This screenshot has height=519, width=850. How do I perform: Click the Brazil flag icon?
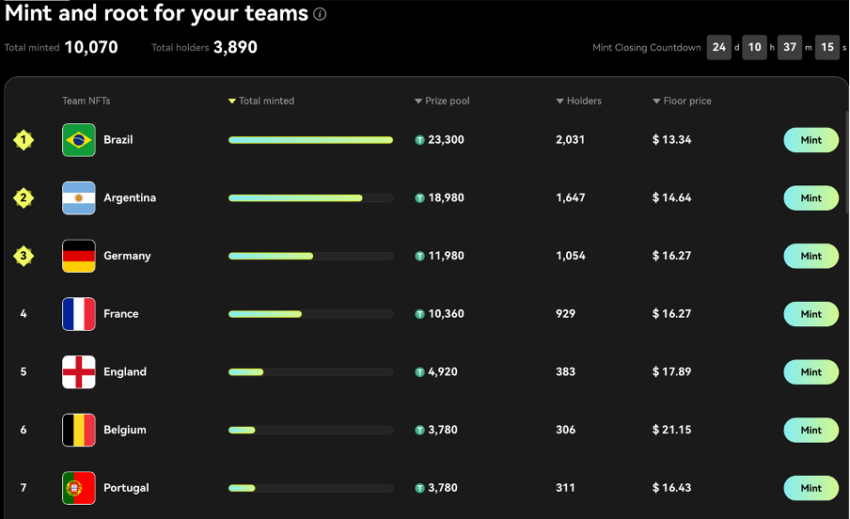[x=79, y=140]
